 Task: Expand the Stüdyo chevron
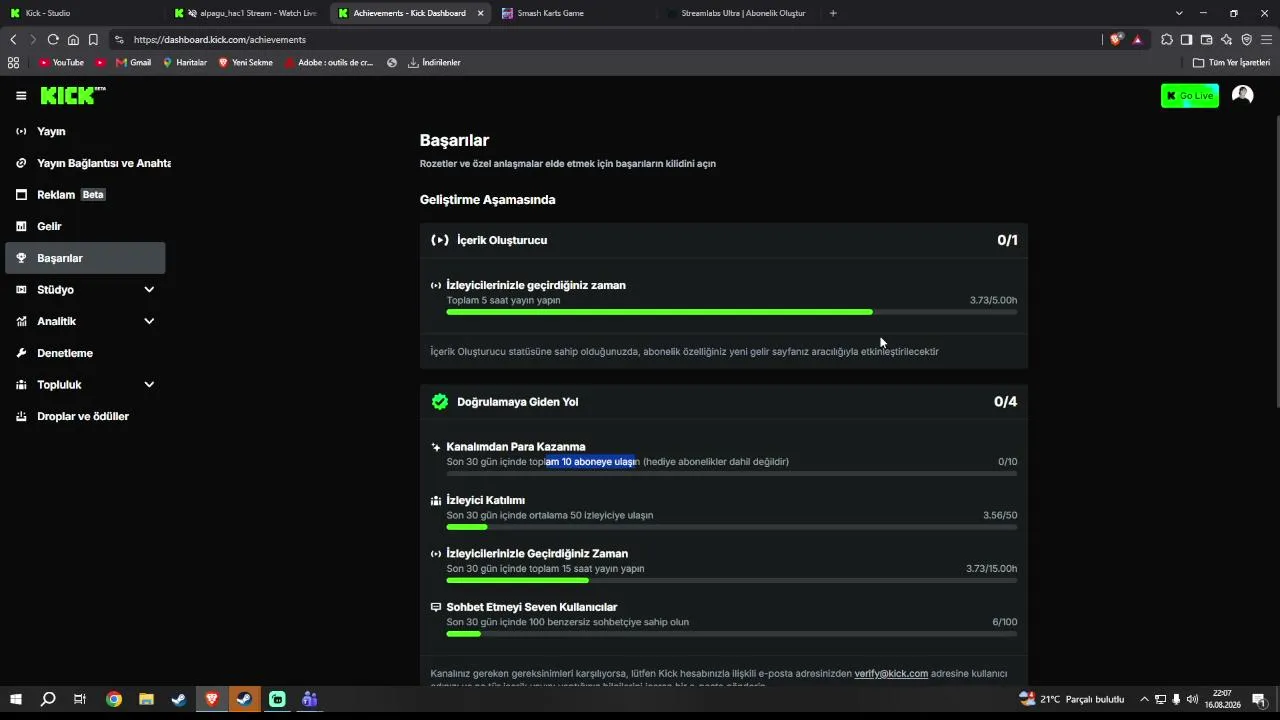pos(149,290)
